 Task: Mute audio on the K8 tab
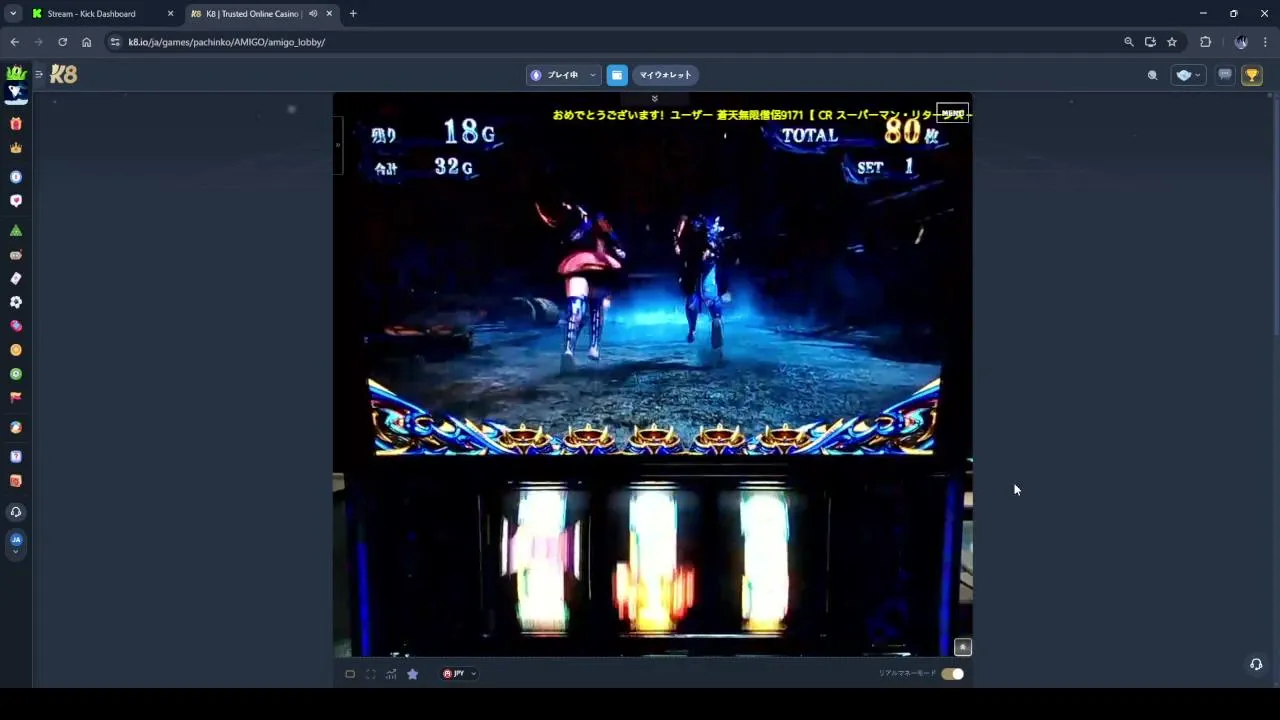pos(313,14)
